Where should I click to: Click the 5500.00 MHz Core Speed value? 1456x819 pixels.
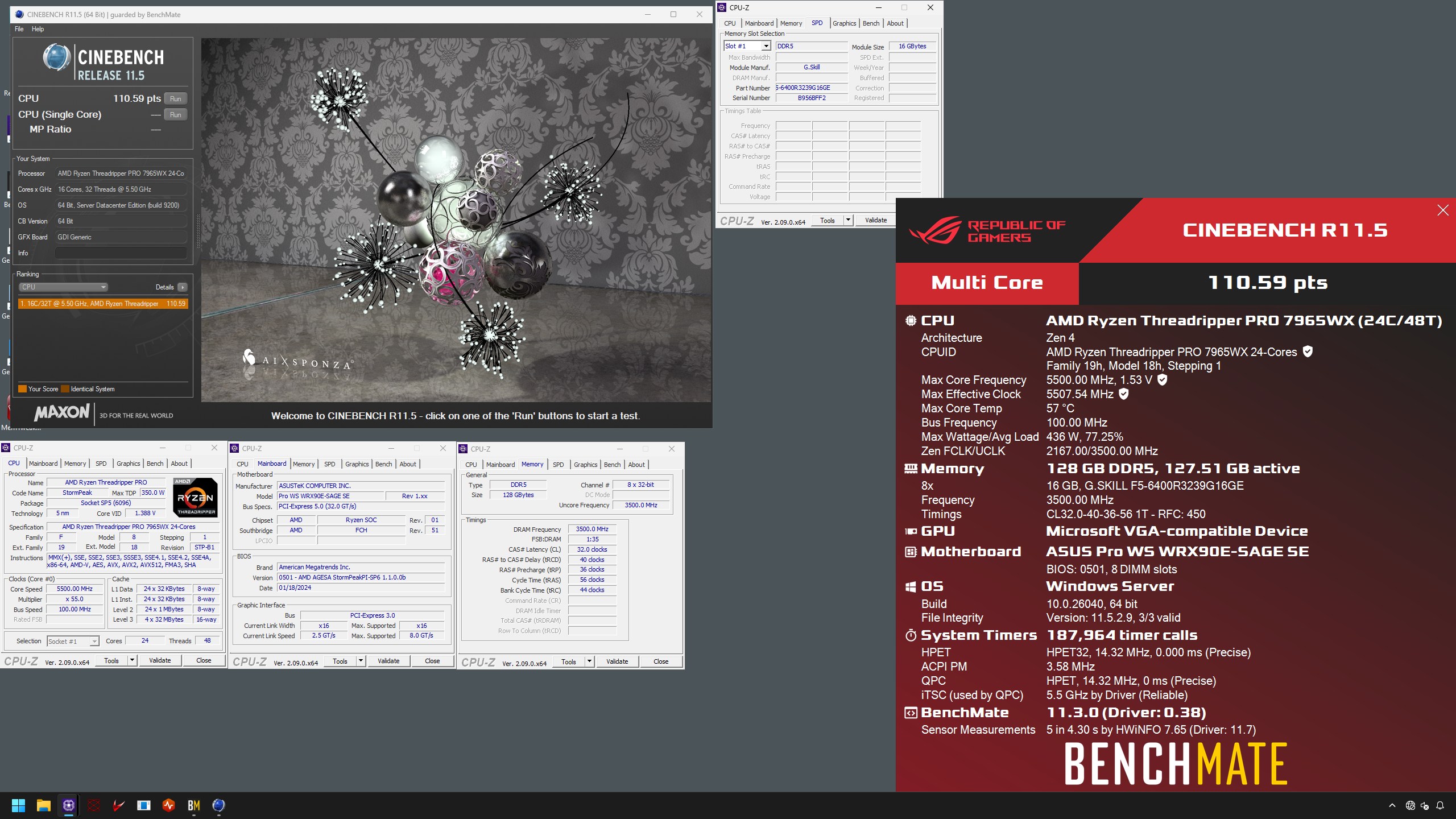(75, 589)
